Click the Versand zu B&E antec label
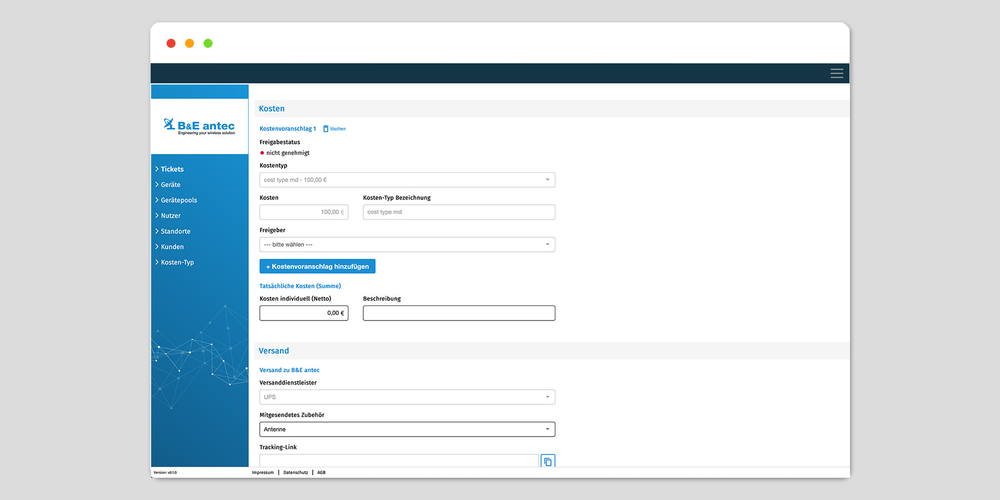Screen dimensions: 1000x500 290,370
